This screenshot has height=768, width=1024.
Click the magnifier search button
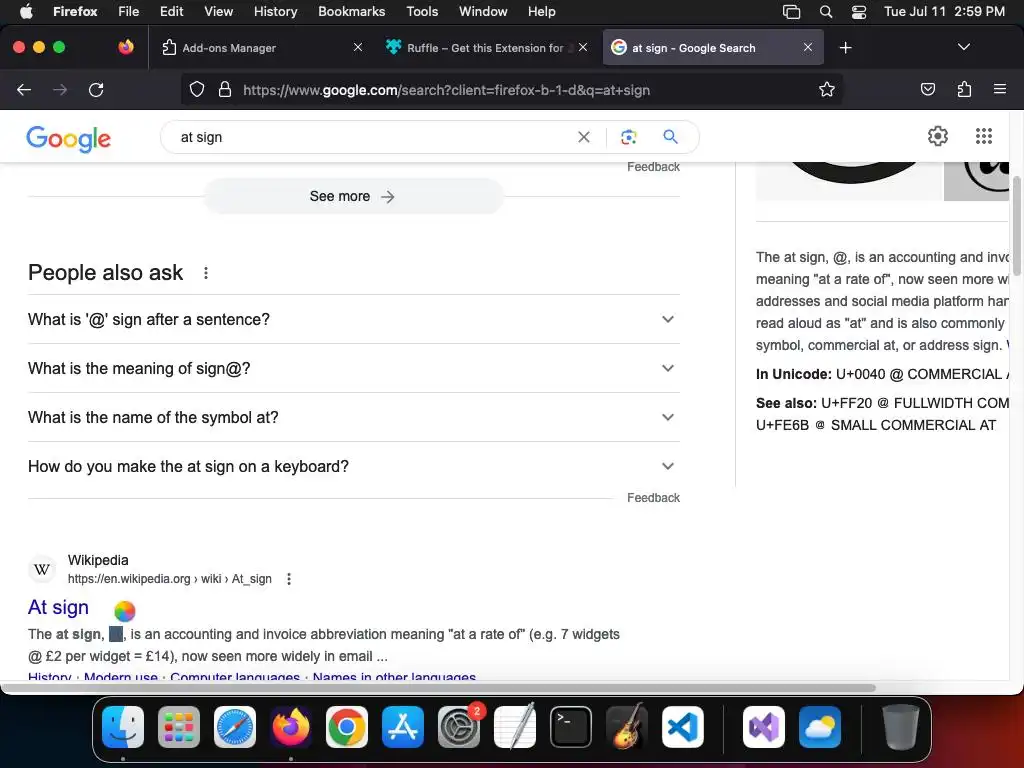(670, 136)
